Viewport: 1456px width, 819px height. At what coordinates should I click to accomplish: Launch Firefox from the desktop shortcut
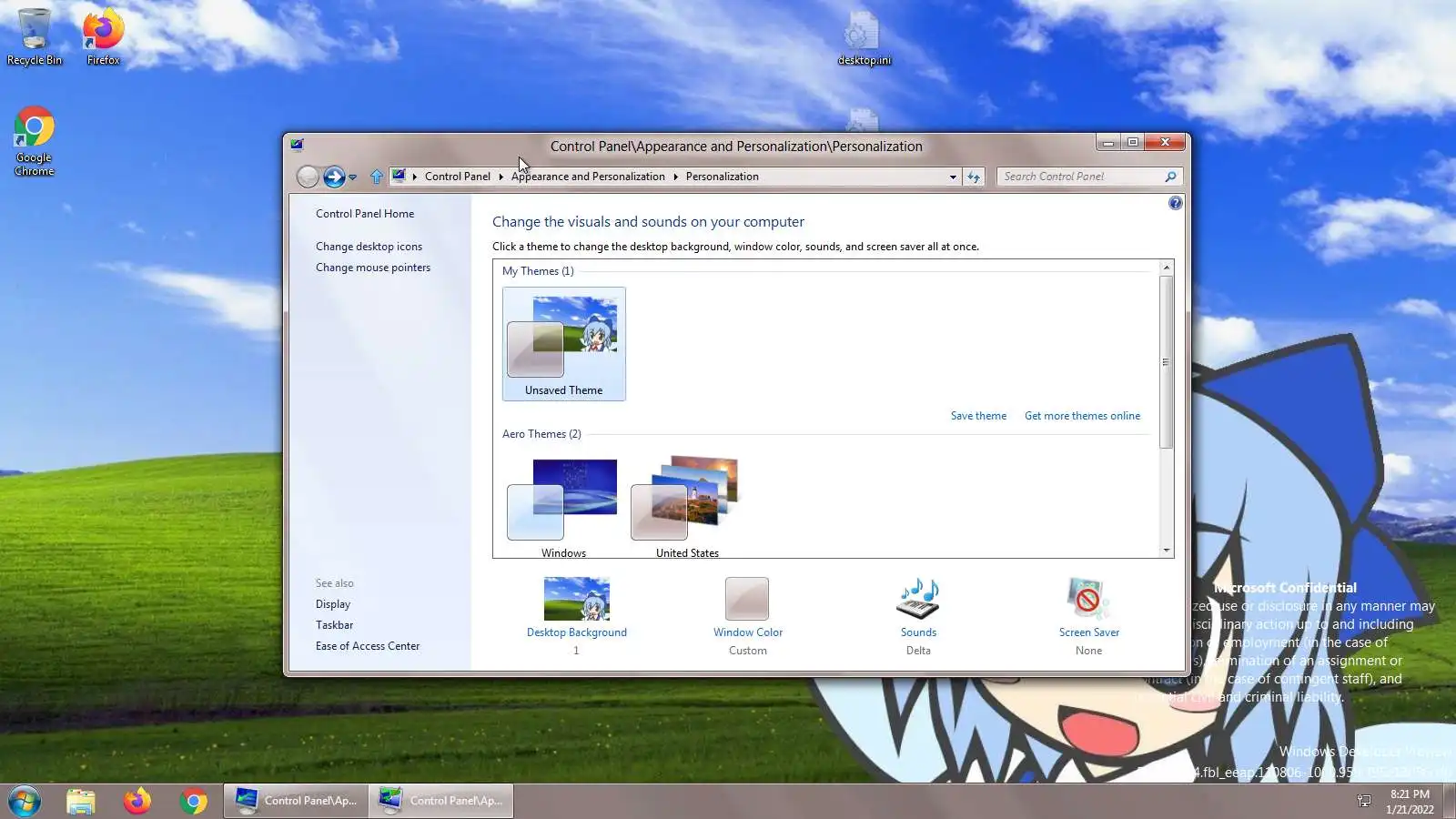tap(103, 37)
